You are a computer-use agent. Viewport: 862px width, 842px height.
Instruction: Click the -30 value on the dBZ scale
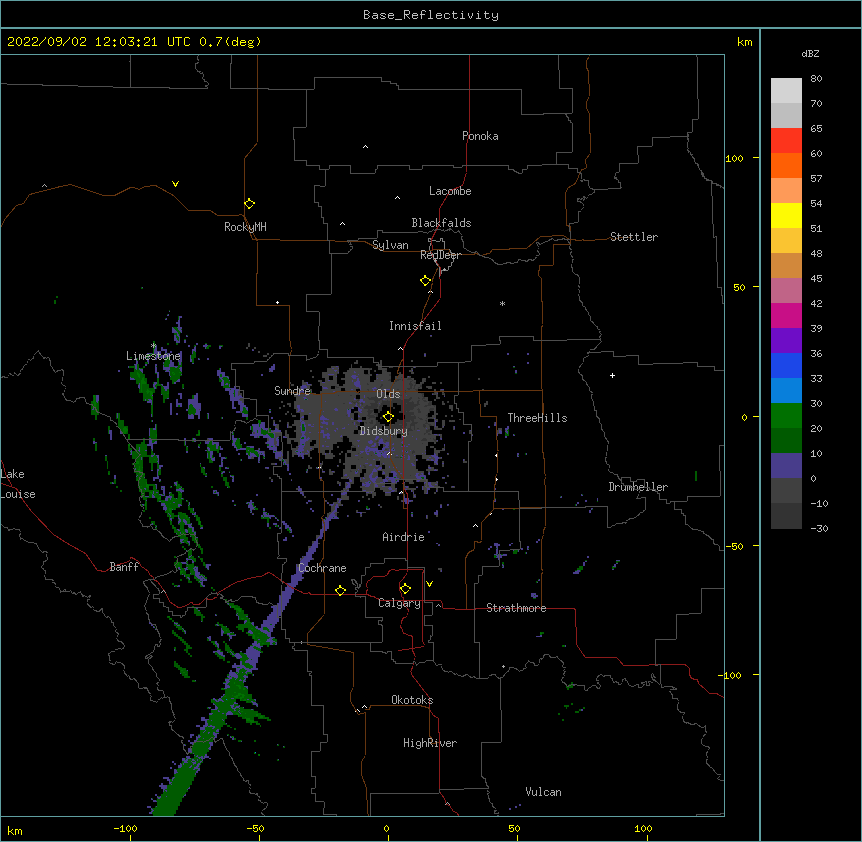[x=819, y=528]
